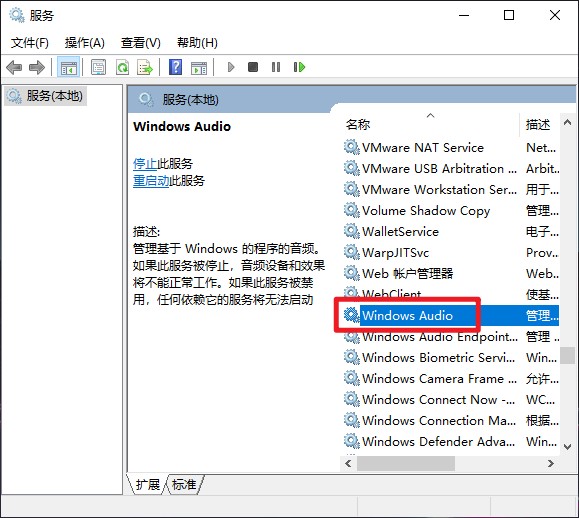Viewport: 579px width, 518px height.
Task: Click the vertical scrollbar up arrow
Action: tap(568, 122)
